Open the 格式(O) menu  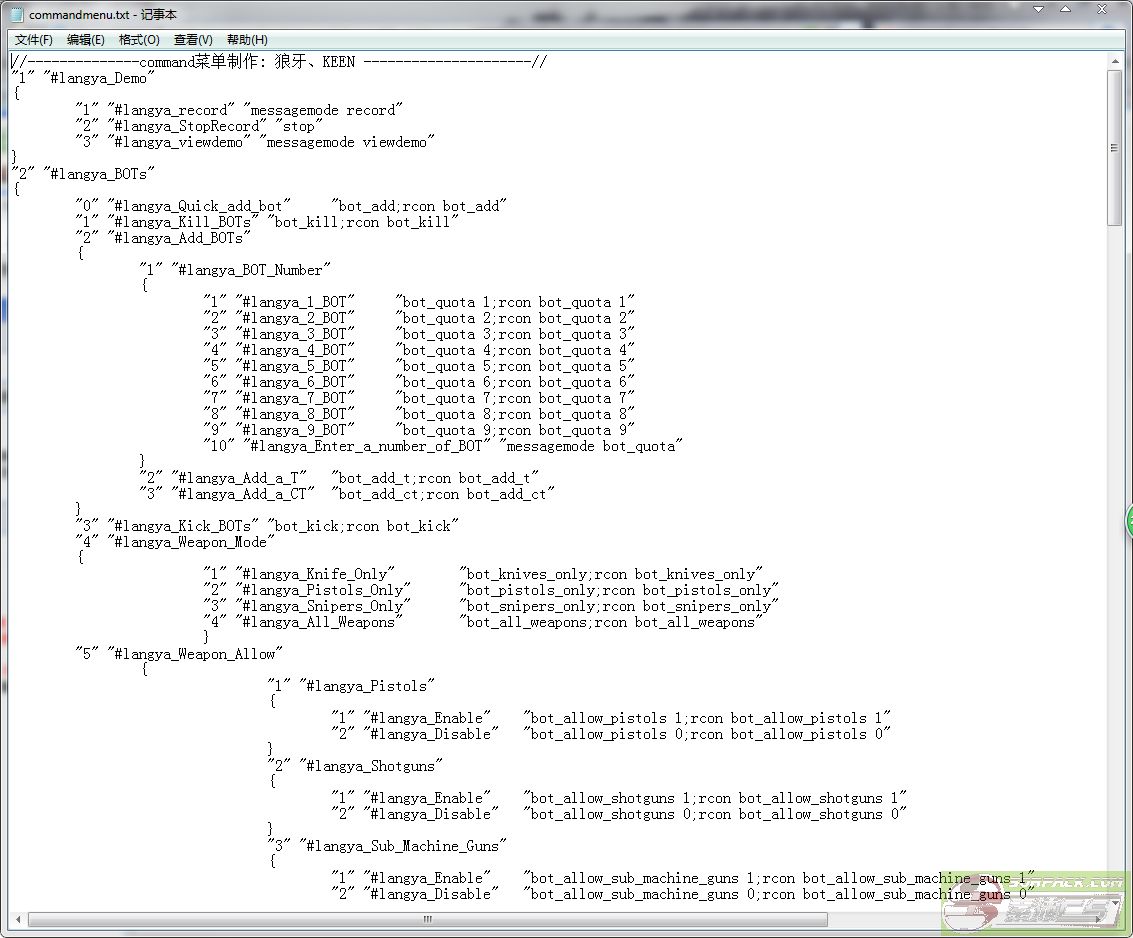138,40
